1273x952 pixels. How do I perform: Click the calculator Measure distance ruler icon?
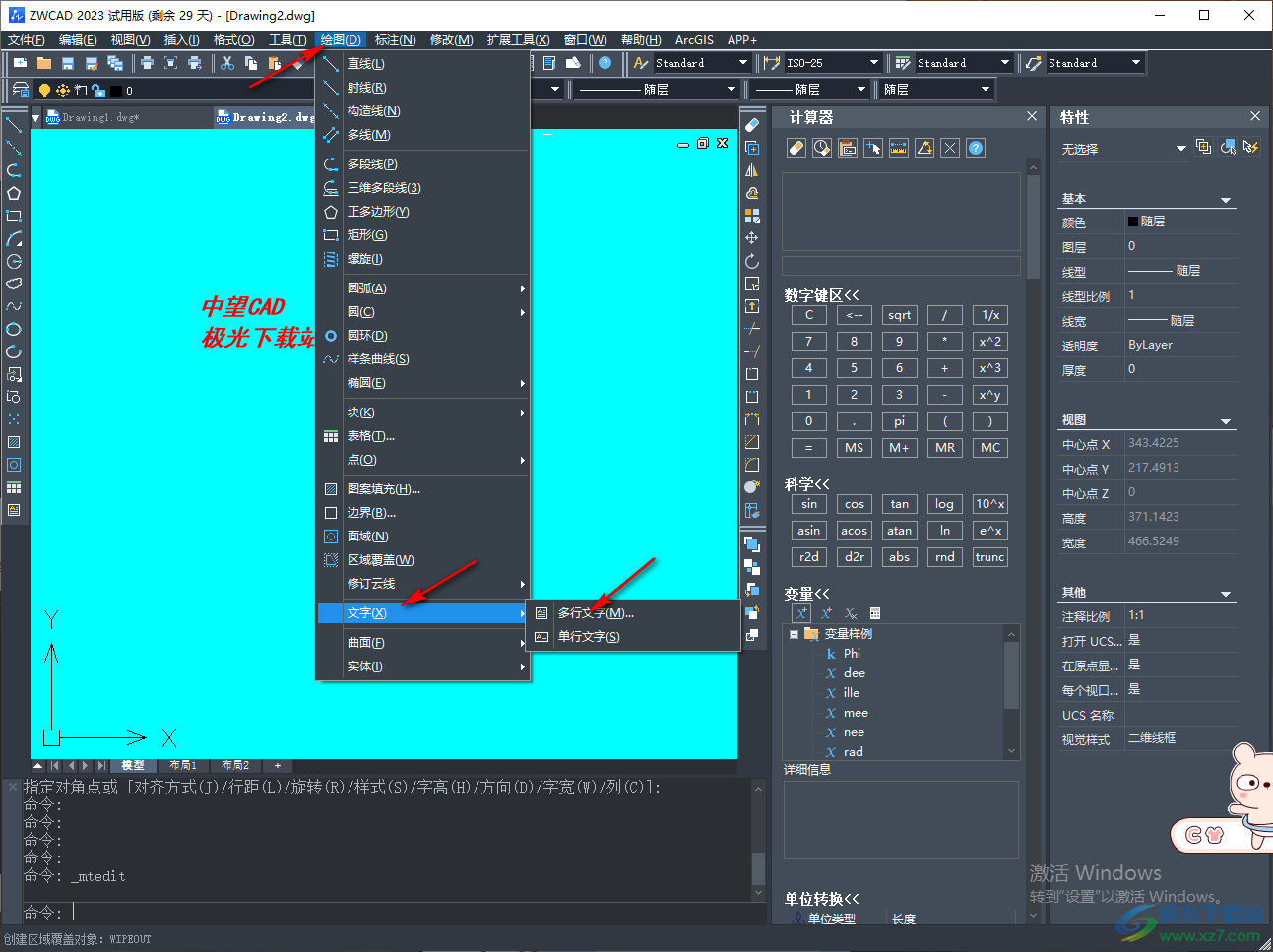pyautogui.click(x=899, y=148)
